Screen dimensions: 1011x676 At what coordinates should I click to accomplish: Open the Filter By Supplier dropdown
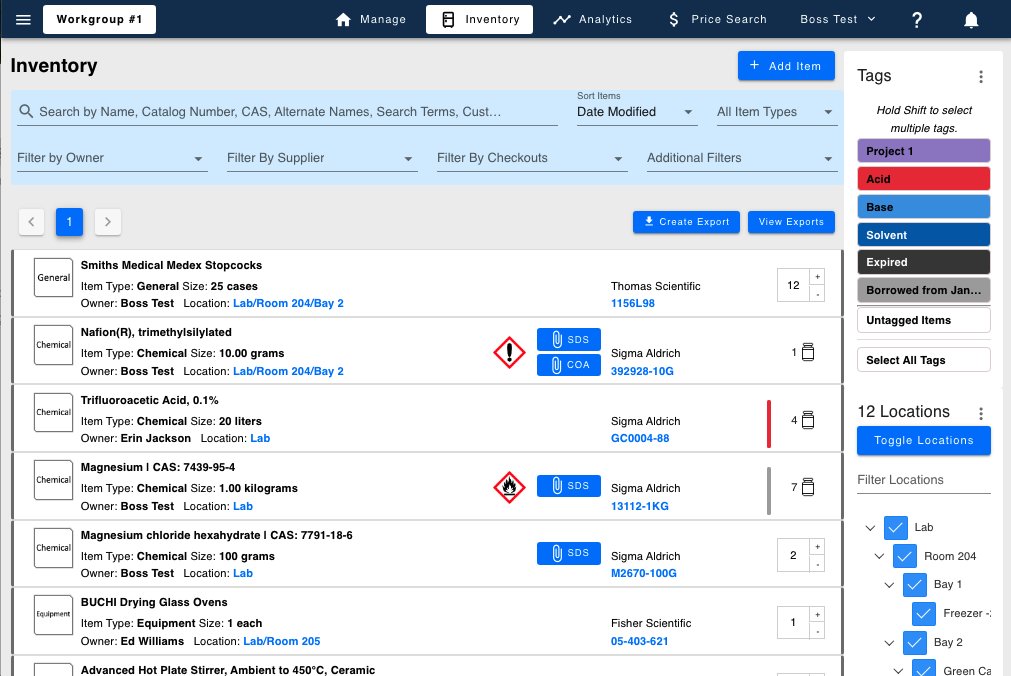pyautogui.click(x=322, y=158)
